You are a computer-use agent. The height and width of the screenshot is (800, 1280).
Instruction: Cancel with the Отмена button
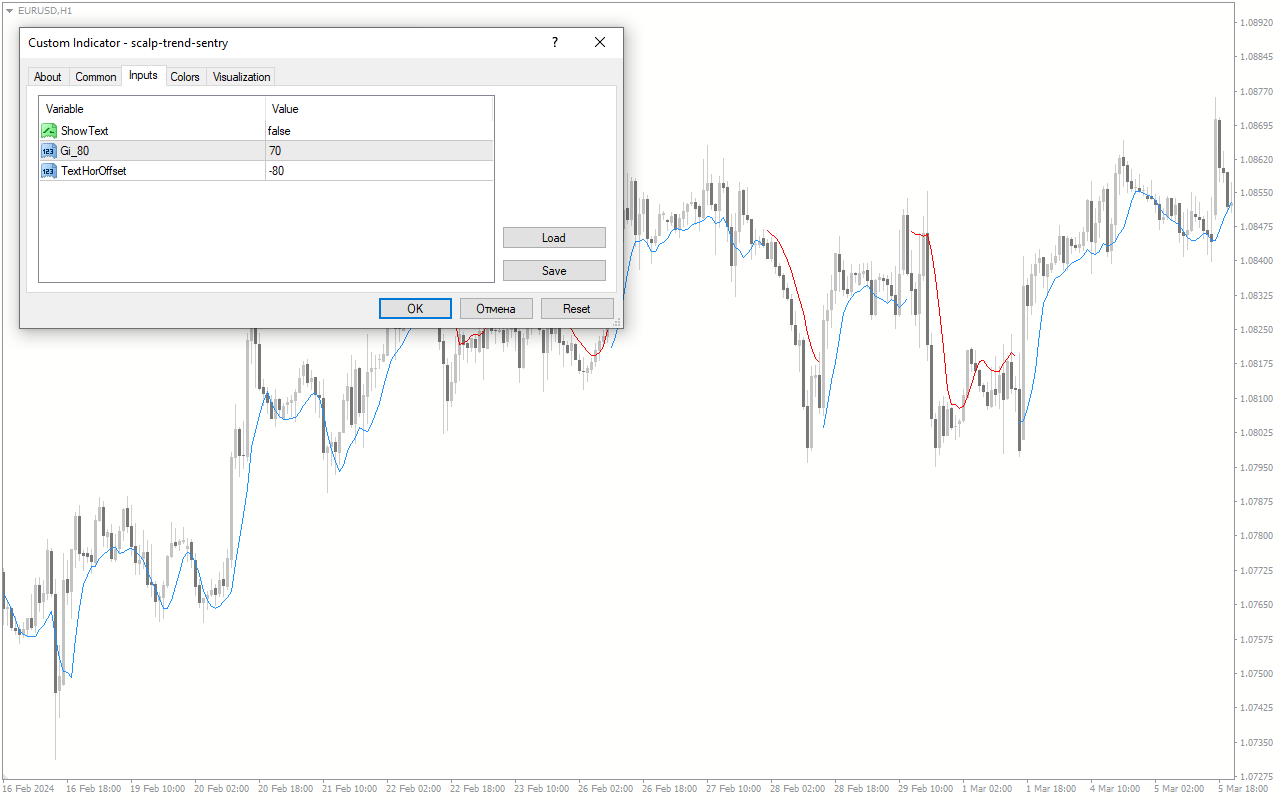496,309
